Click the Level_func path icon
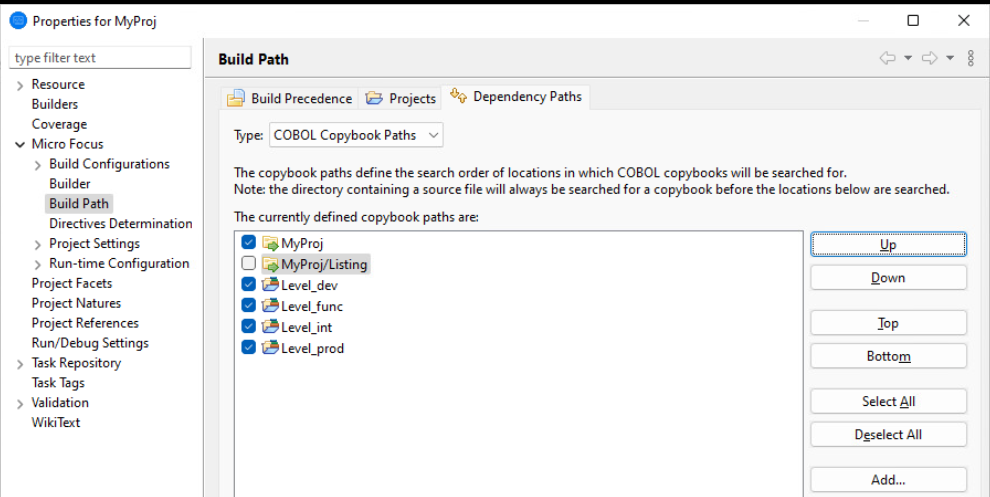This screenshot has height=497, width=990. [x=270, y=306]
